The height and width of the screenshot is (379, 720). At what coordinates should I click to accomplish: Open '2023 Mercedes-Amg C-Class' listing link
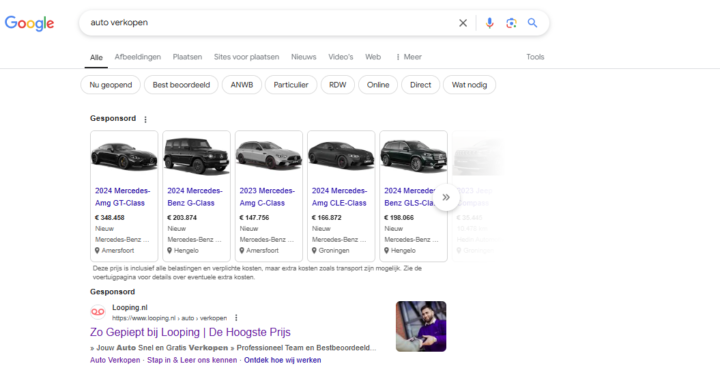pyautogui.click(x=267, y=197)
